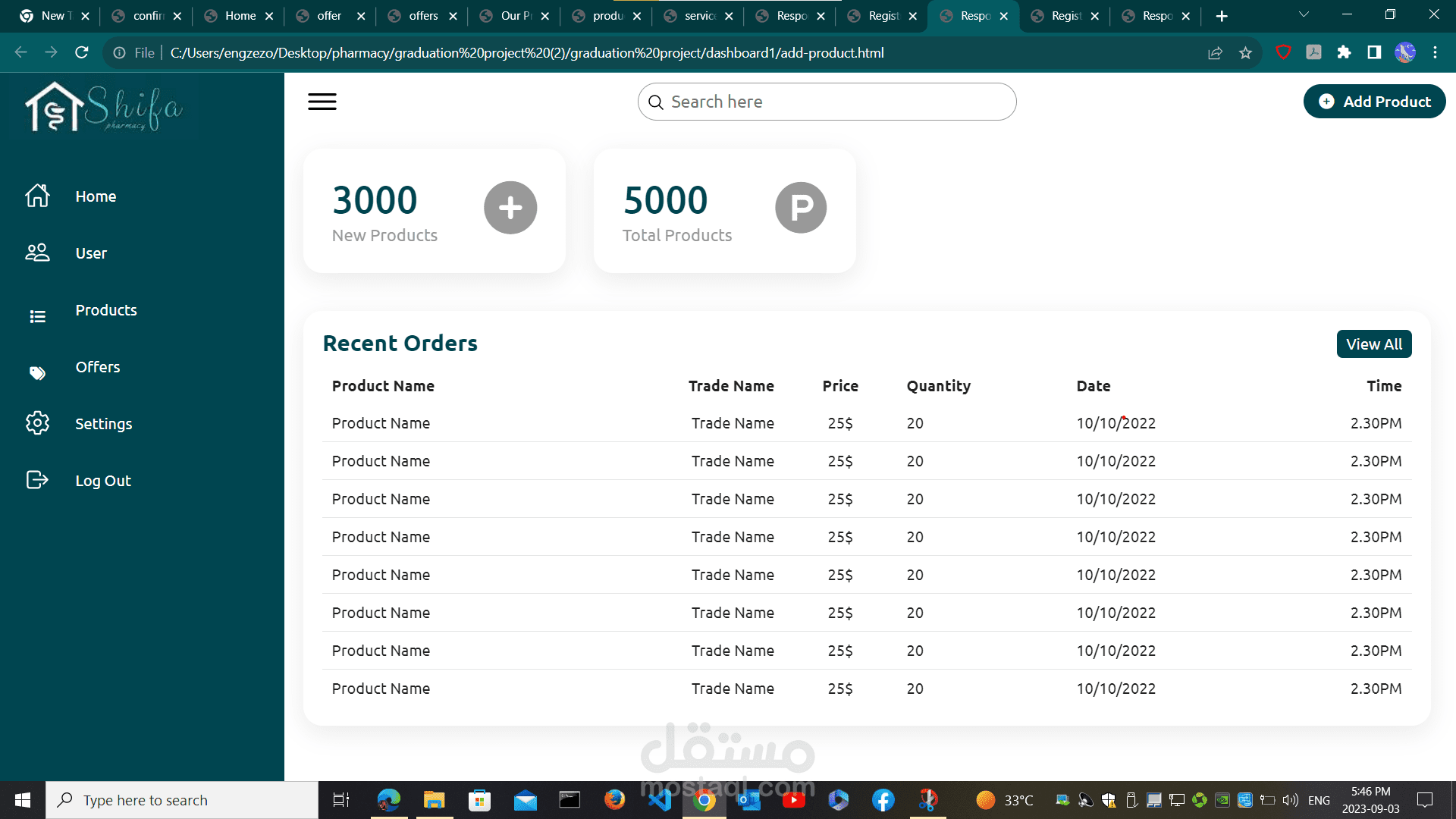This screenshot has width=1456, height=819.
Task: Click the Home icon in sidebar
Action: (37, 196)
